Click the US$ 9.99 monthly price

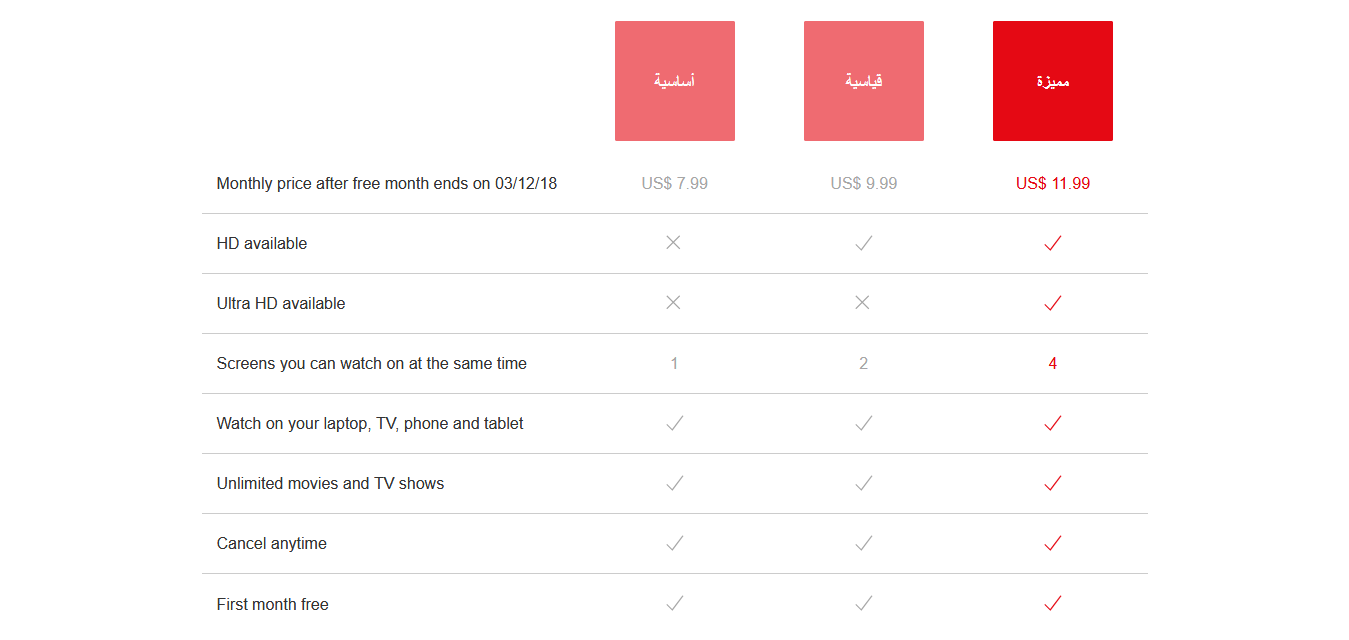863,184
